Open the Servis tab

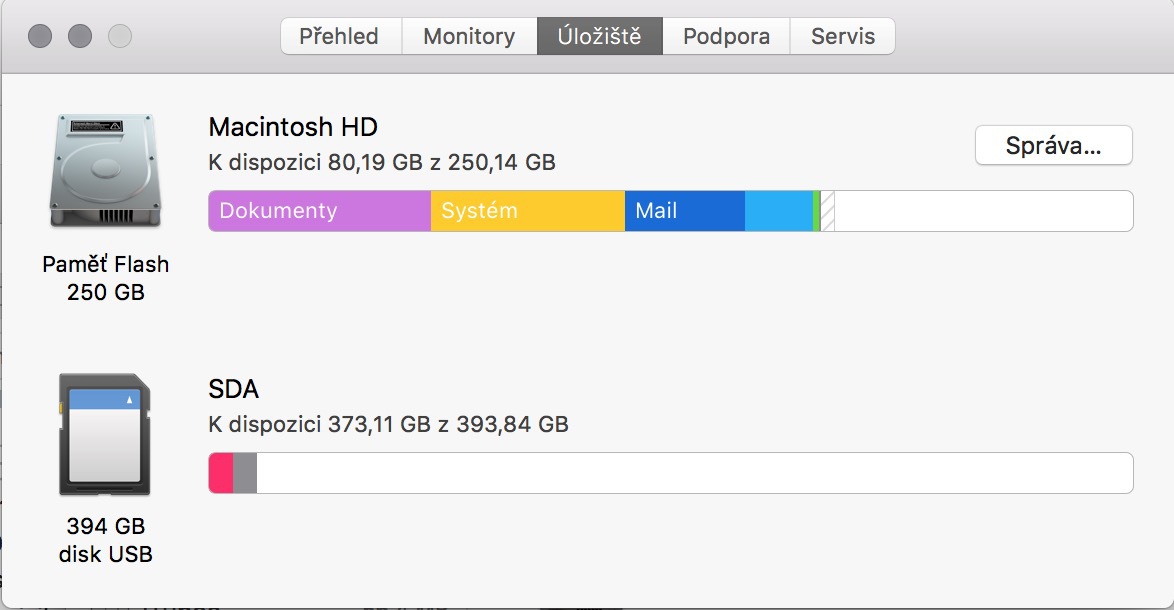(x=842, y=37)
